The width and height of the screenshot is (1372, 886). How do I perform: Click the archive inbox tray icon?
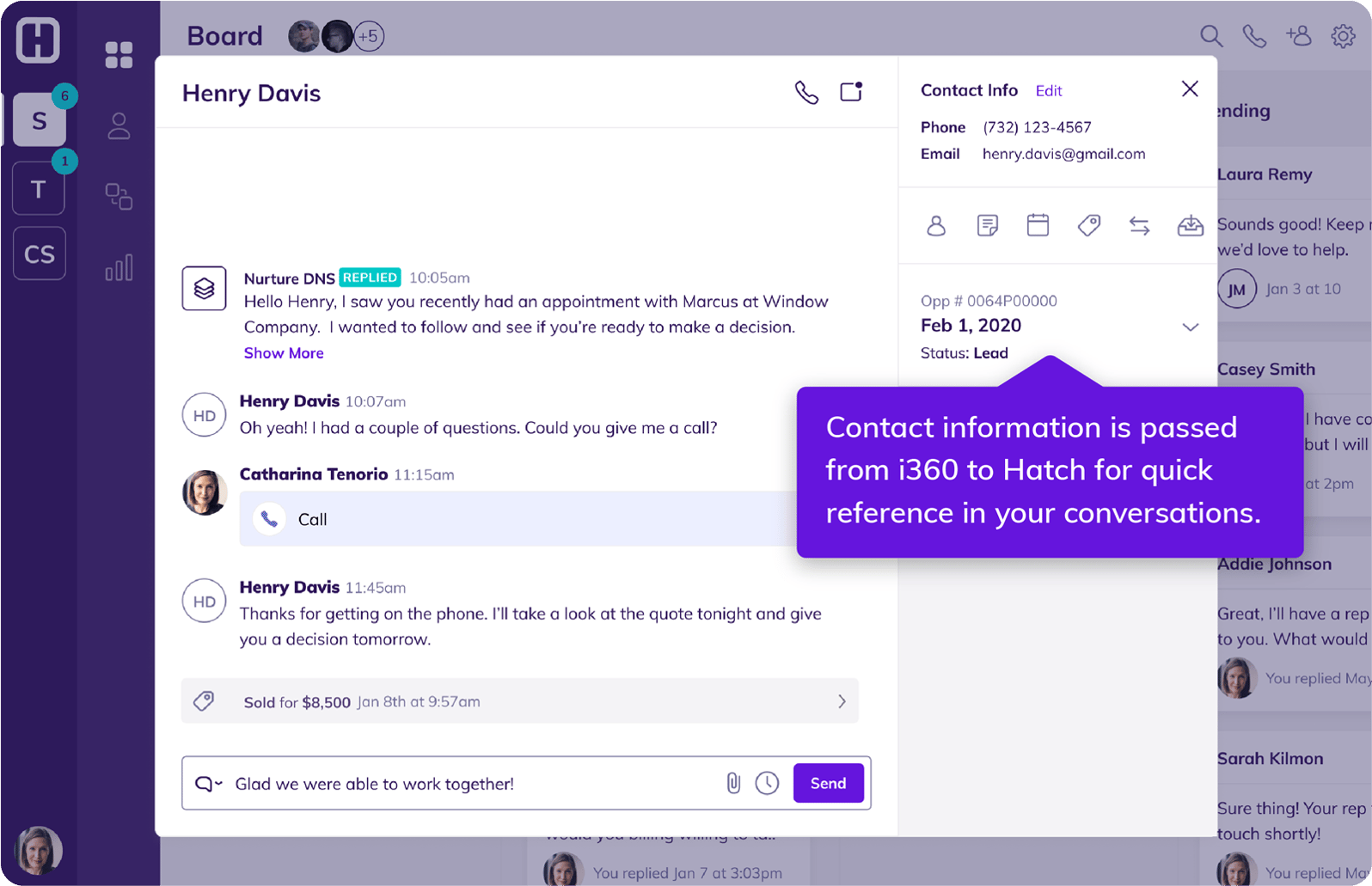[x=1190, y=225]
